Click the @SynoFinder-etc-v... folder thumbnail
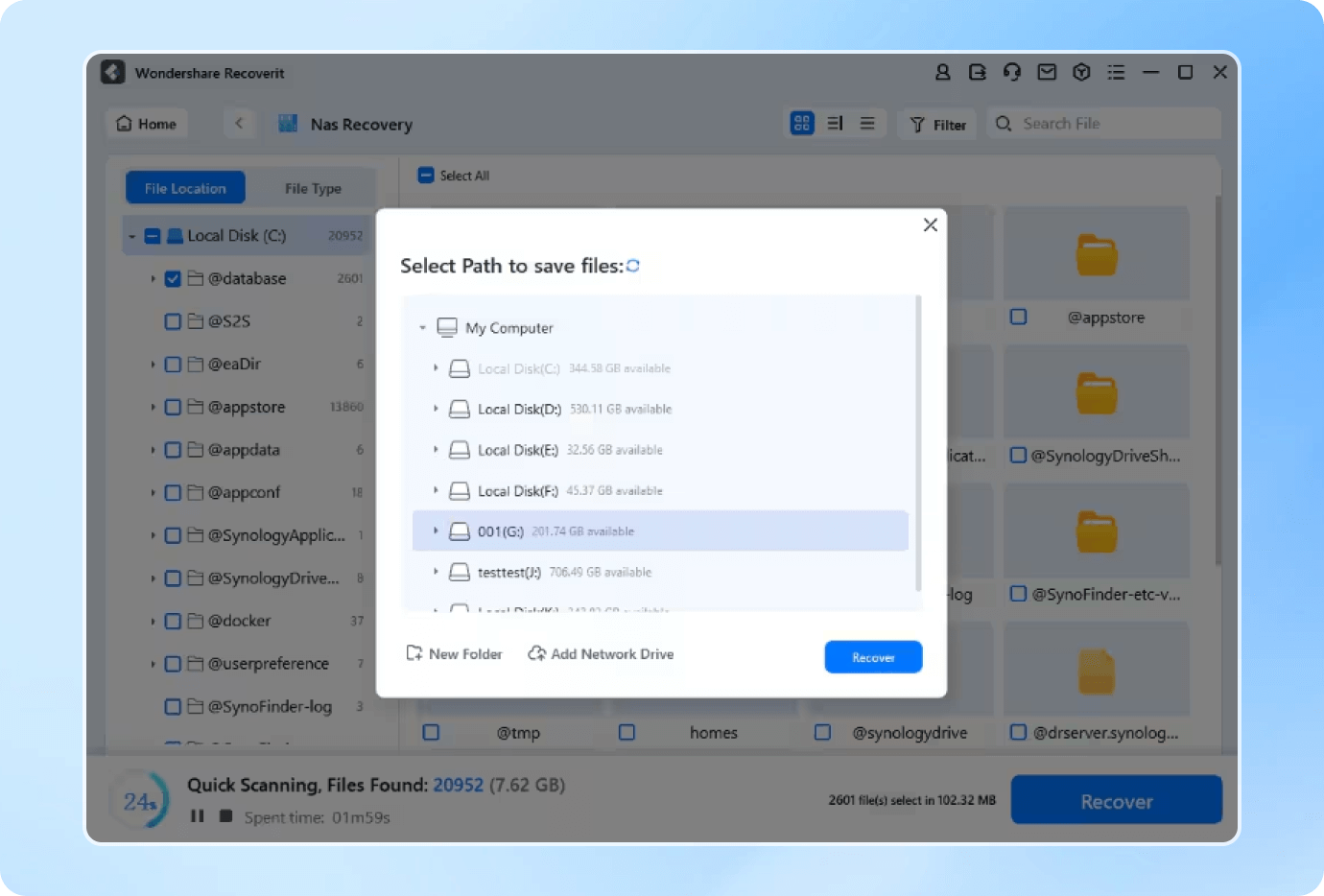 (x=1097, y=532)
